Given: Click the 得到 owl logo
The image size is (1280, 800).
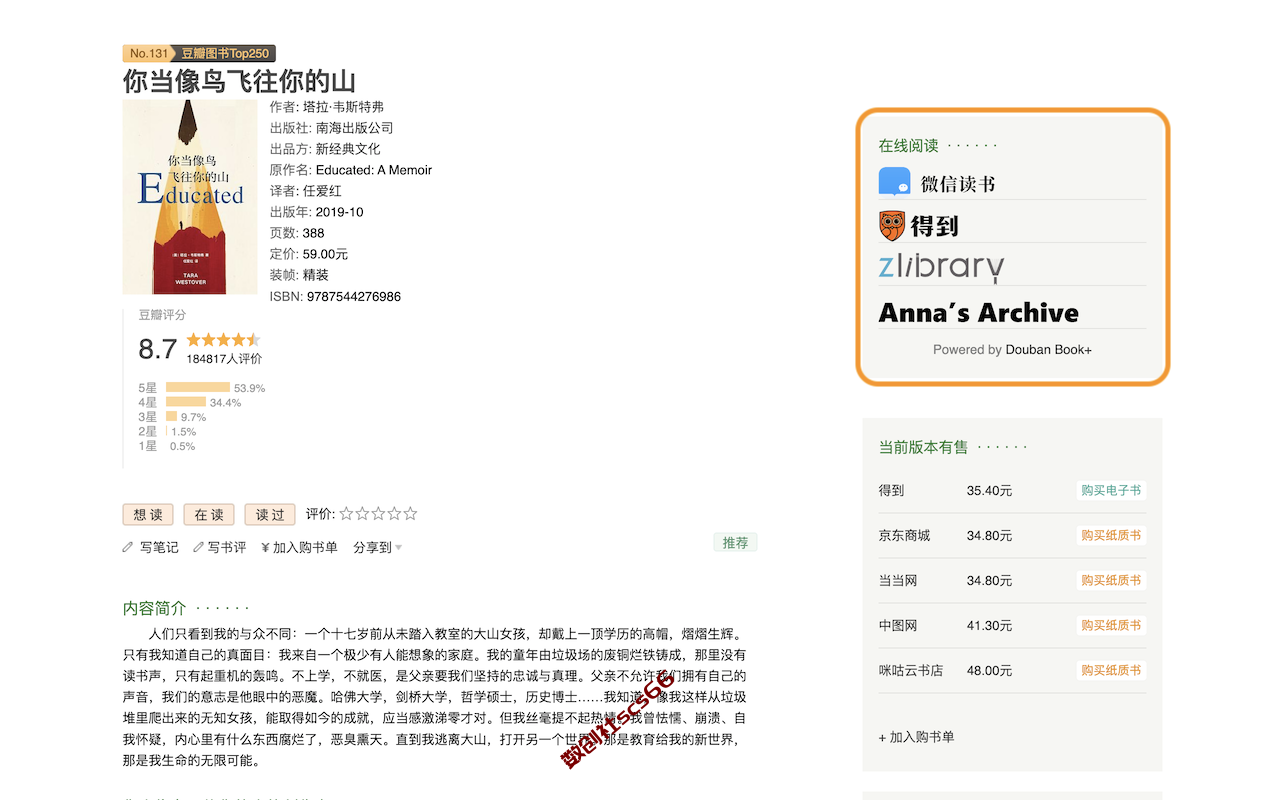Looking at the screenshot, I should click(x=892, y=226).
